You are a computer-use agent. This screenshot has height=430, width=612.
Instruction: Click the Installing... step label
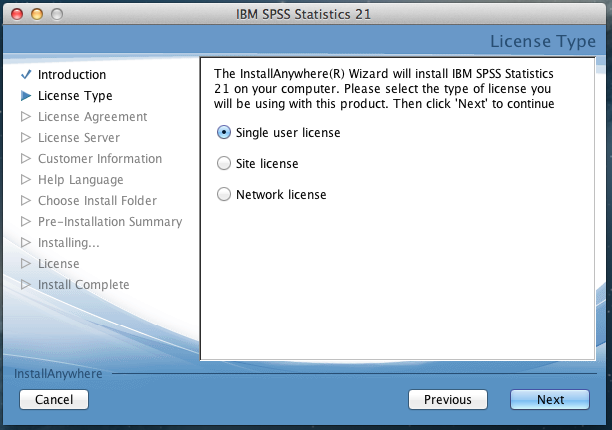pos(69,243)
